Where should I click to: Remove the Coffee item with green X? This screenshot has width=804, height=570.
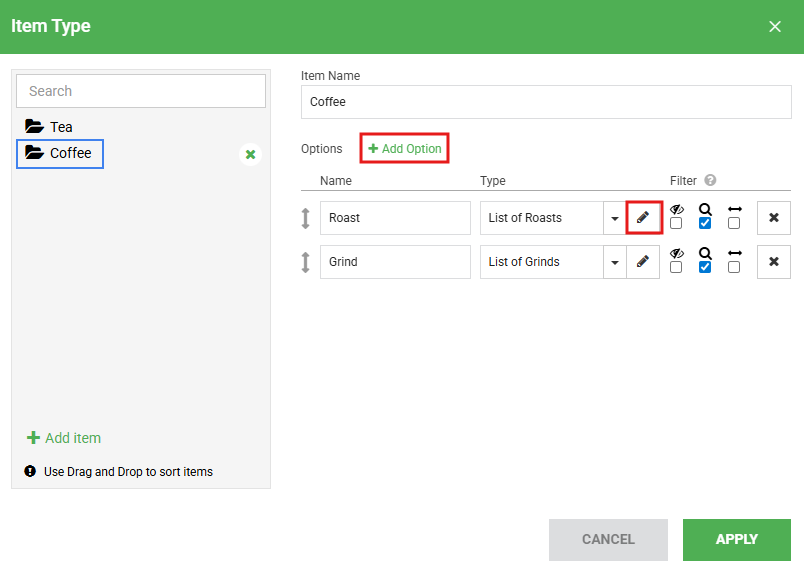(250, 154)
